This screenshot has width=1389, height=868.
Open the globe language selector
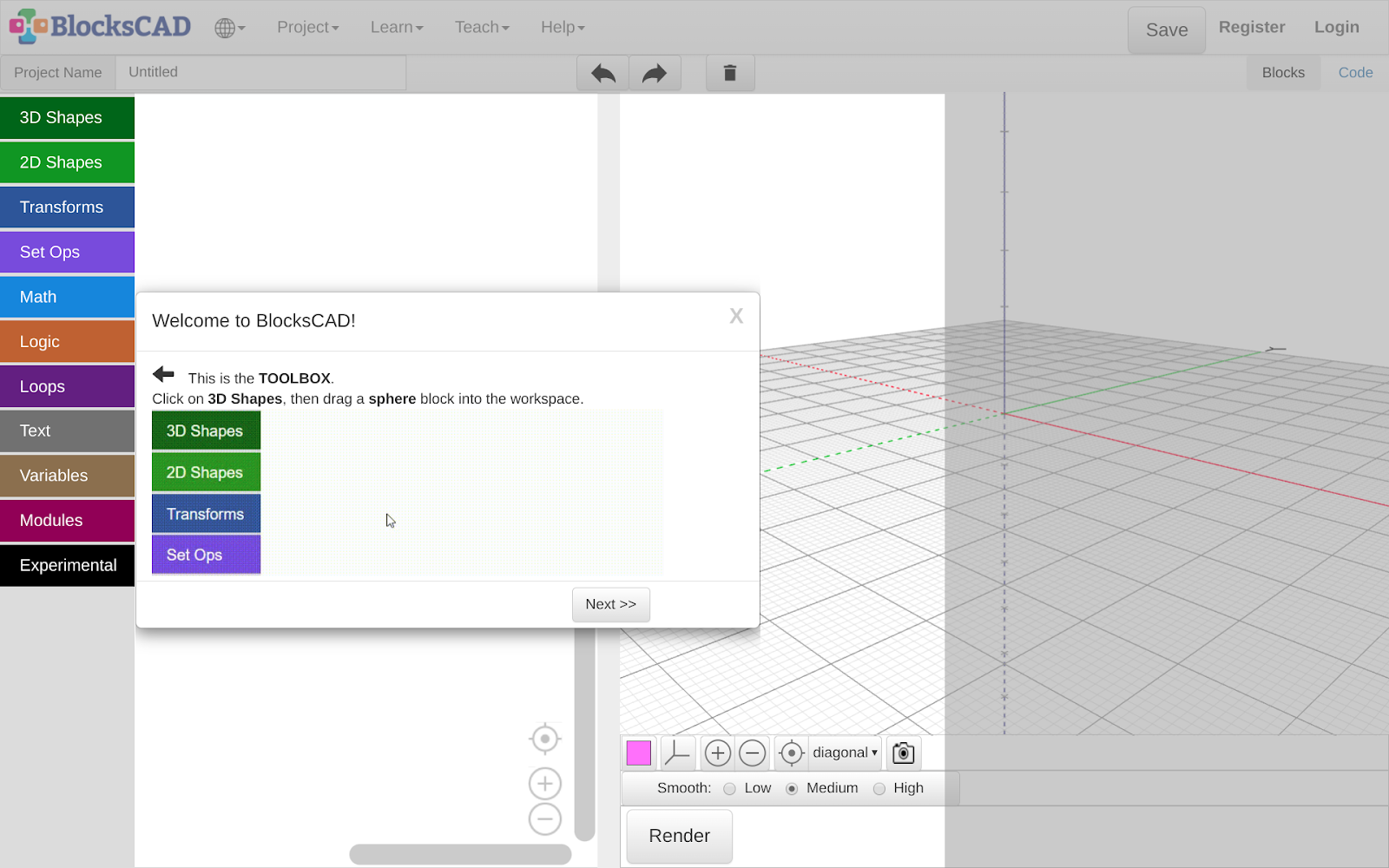230,28
